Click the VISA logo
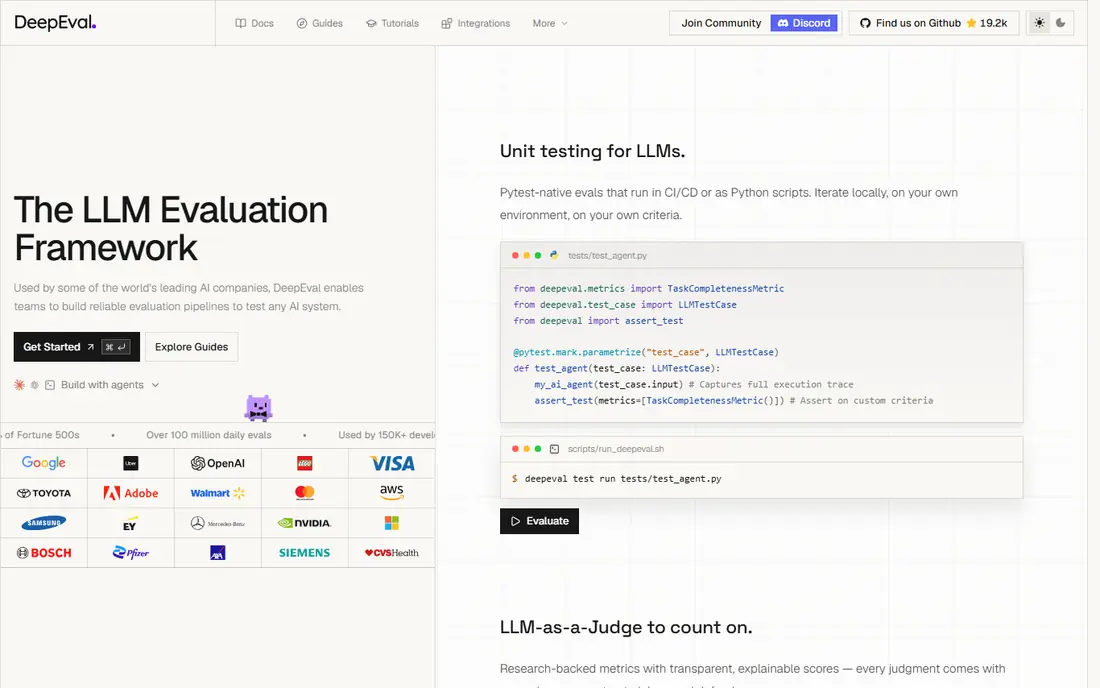Screen dimensions: 1100x688 pyautogui.click(x=392, y=463)
